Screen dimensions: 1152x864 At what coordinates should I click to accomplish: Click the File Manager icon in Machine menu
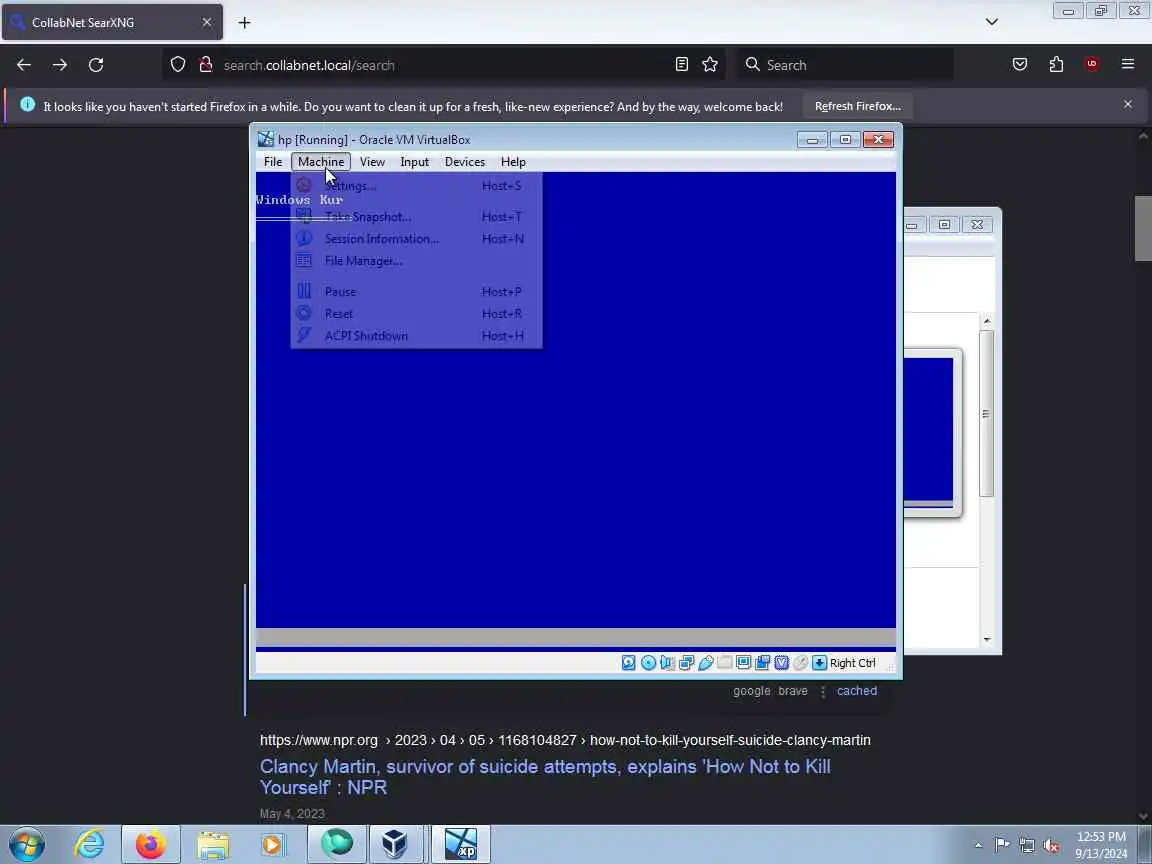click(303, 261)
